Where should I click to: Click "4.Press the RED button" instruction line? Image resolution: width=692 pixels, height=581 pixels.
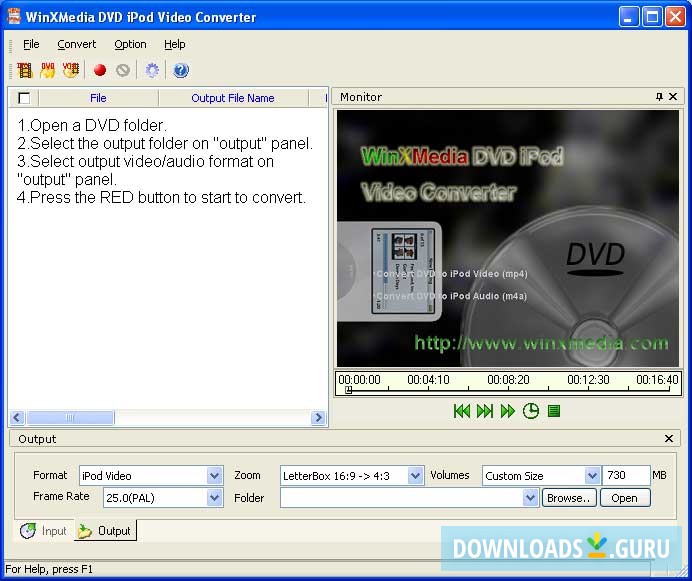[162, 197]
